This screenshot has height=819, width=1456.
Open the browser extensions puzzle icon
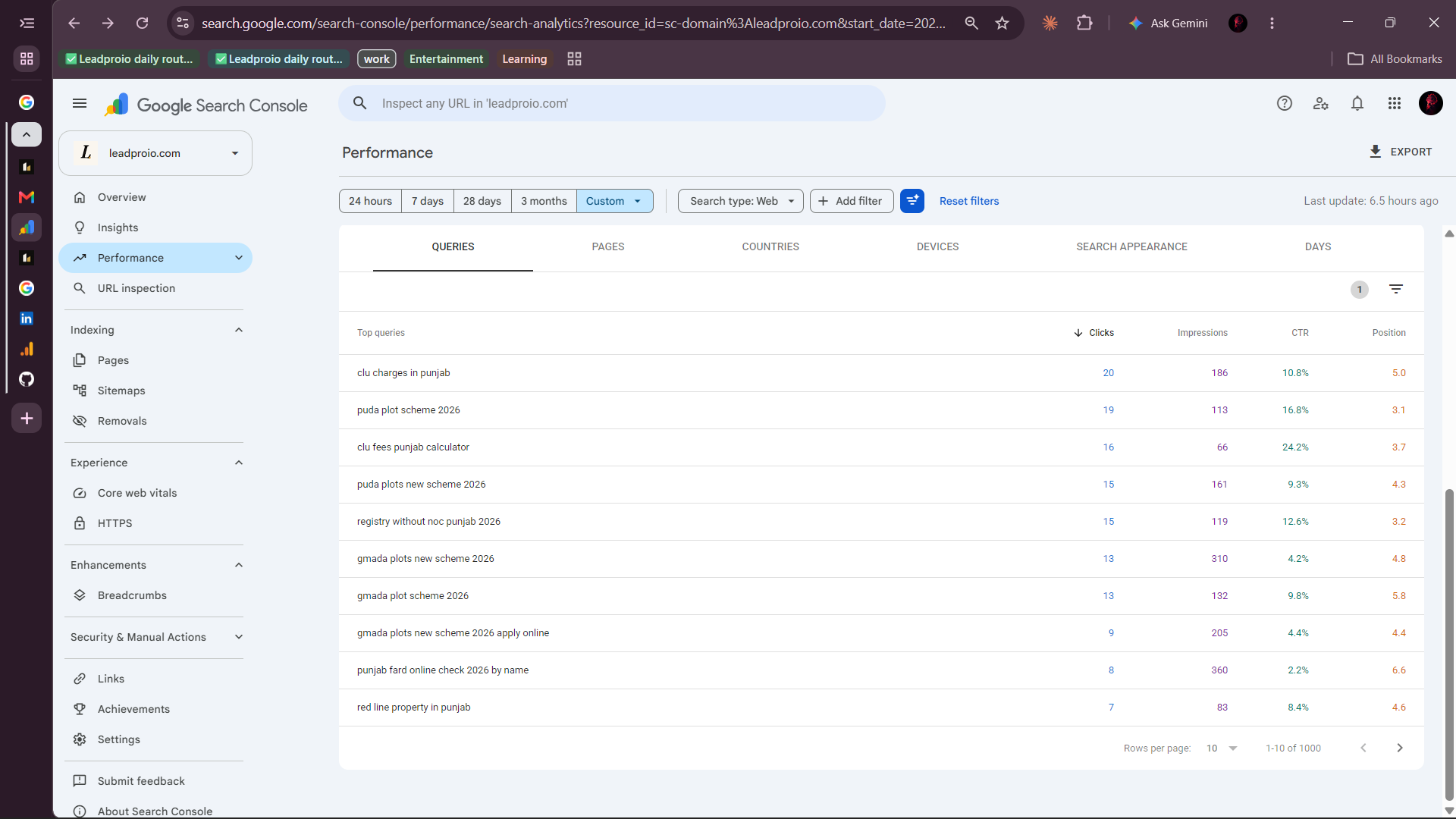click(x=1085, y=24)
